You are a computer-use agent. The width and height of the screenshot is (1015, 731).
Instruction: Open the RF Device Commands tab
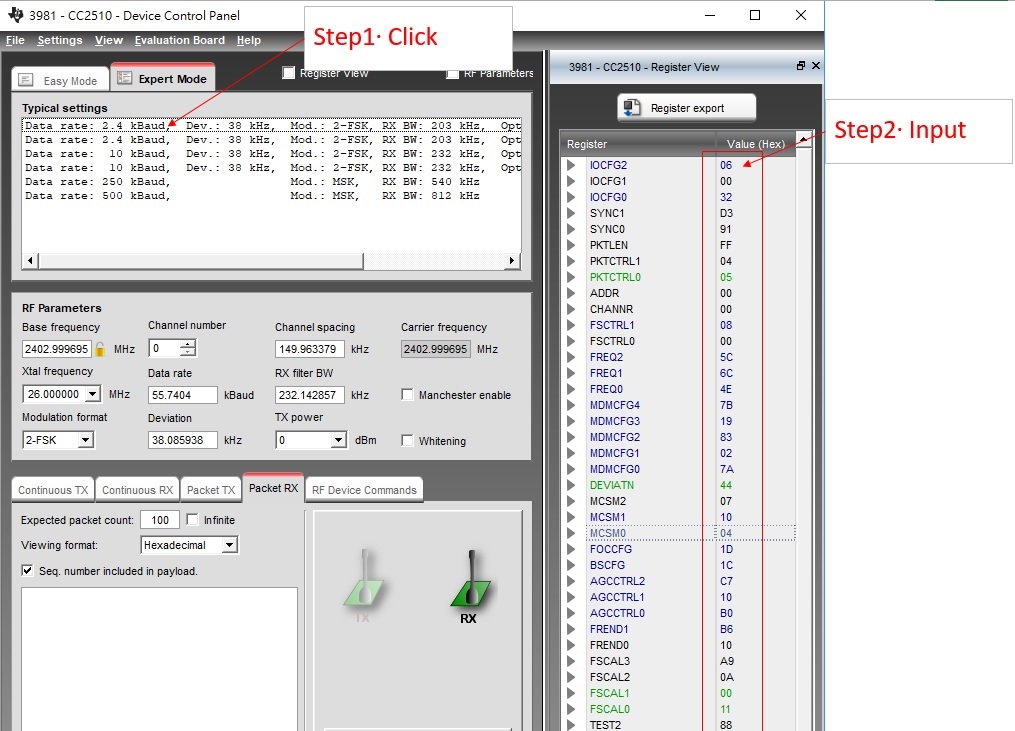364,489
